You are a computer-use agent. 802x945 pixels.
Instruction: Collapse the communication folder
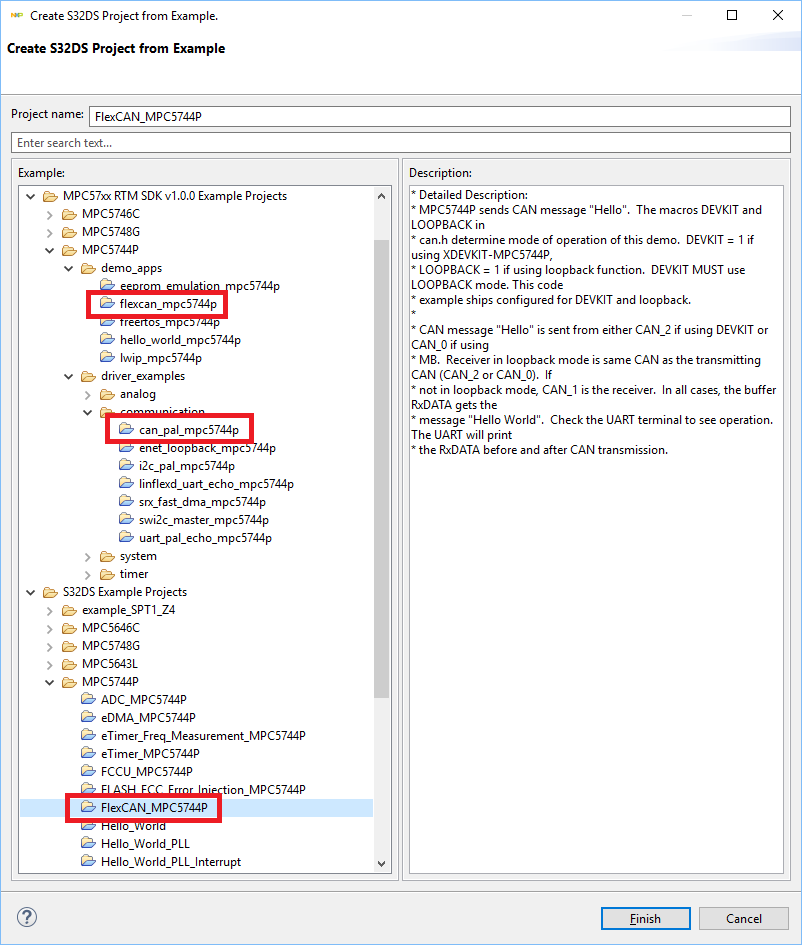tap(87, 413)
